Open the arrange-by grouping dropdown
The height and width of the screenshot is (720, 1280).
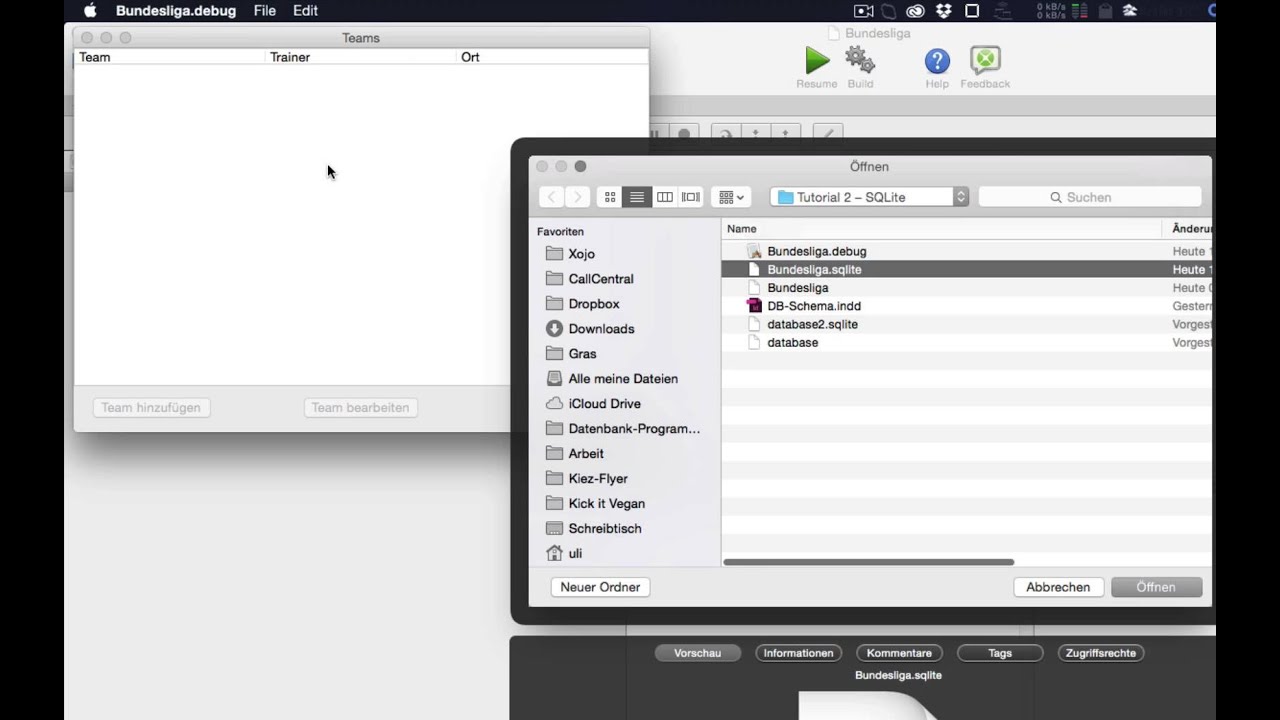click(731, 197)
